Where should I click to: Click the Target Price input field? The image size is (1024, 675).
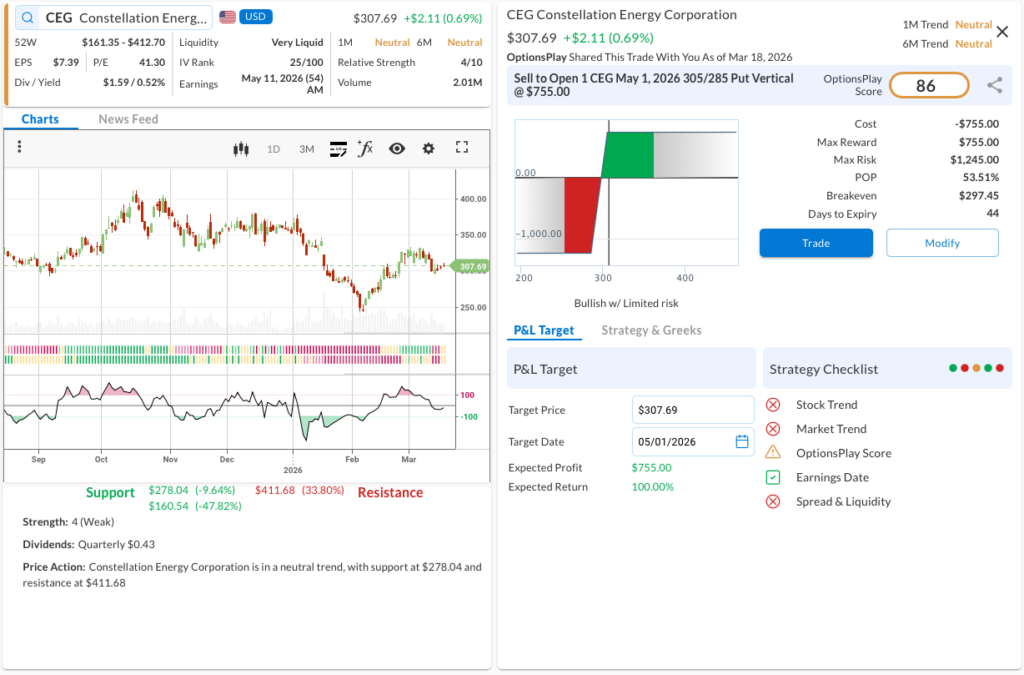tap(692, 410)
